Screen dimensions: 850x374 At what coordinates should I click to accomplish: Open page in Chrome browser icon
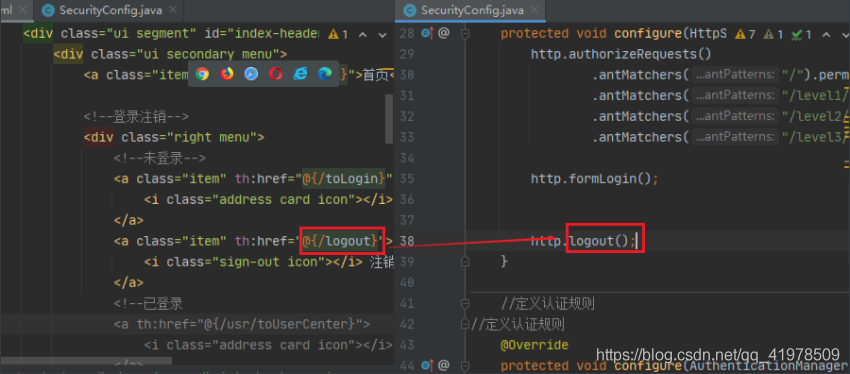coord(202,74)
